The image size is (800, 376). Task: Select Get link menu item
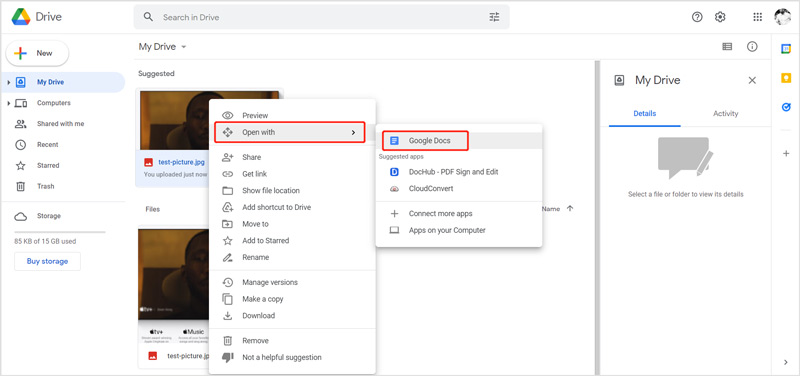[x=292, y=174]
